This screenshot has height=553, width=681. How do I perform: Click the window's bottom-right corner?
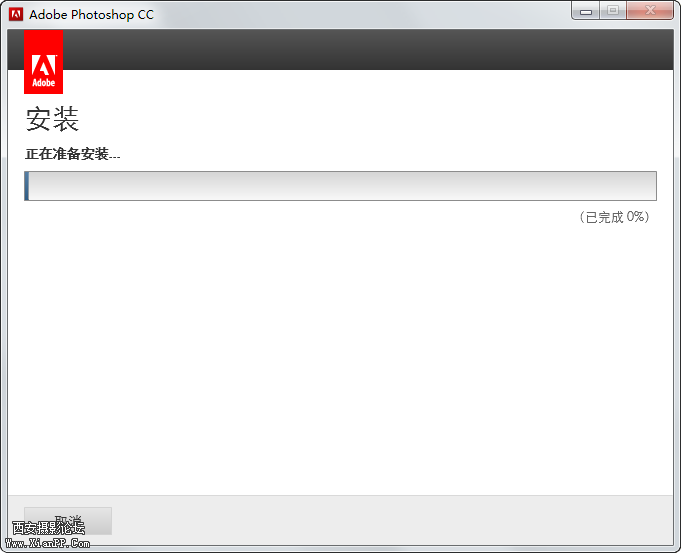pyautogui.click(x=677, y=549)
